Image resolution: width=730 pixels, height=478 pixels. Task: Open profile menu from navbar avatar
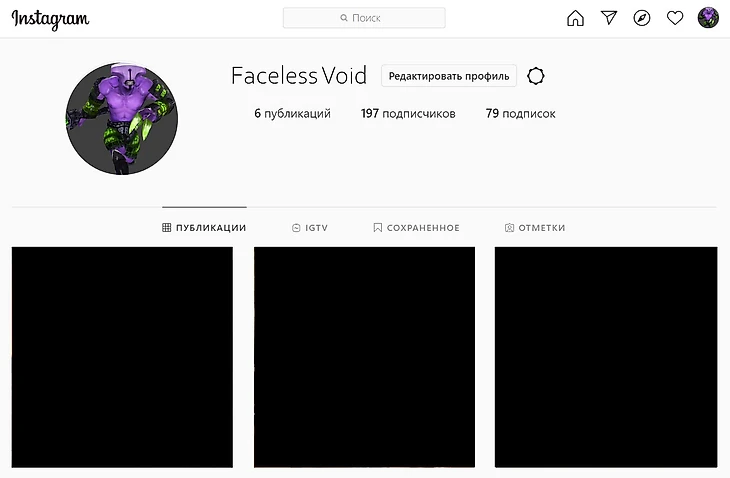tap(708, 18)
